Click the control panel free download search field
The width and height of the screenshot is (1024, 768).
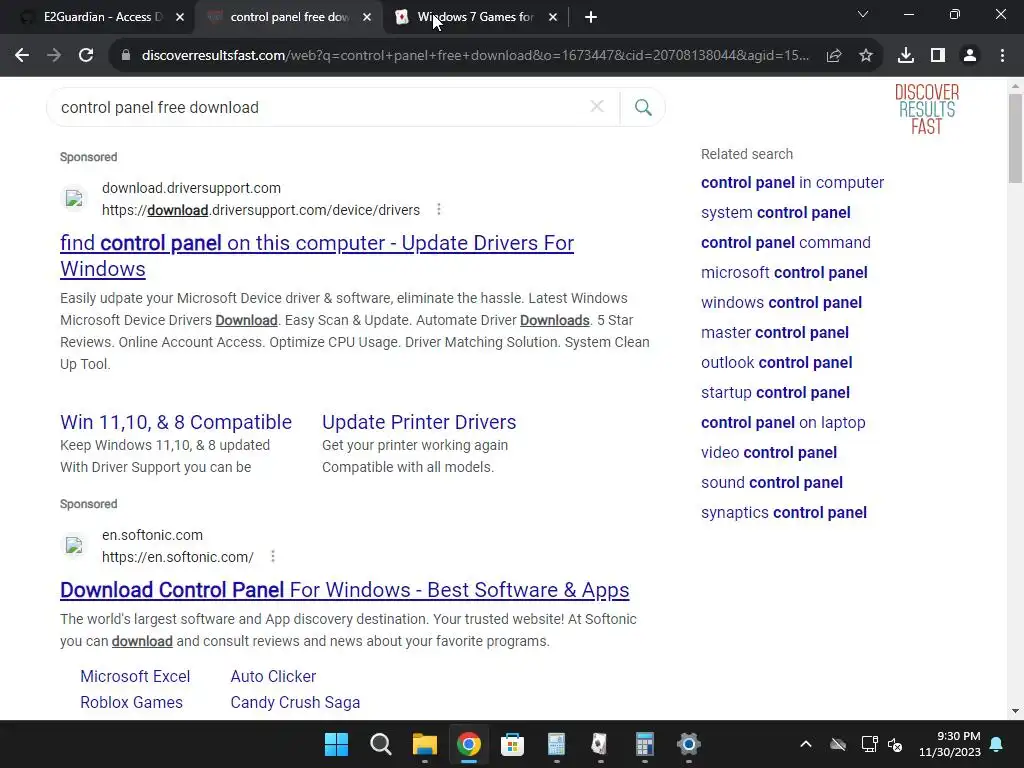click(320, 107)
